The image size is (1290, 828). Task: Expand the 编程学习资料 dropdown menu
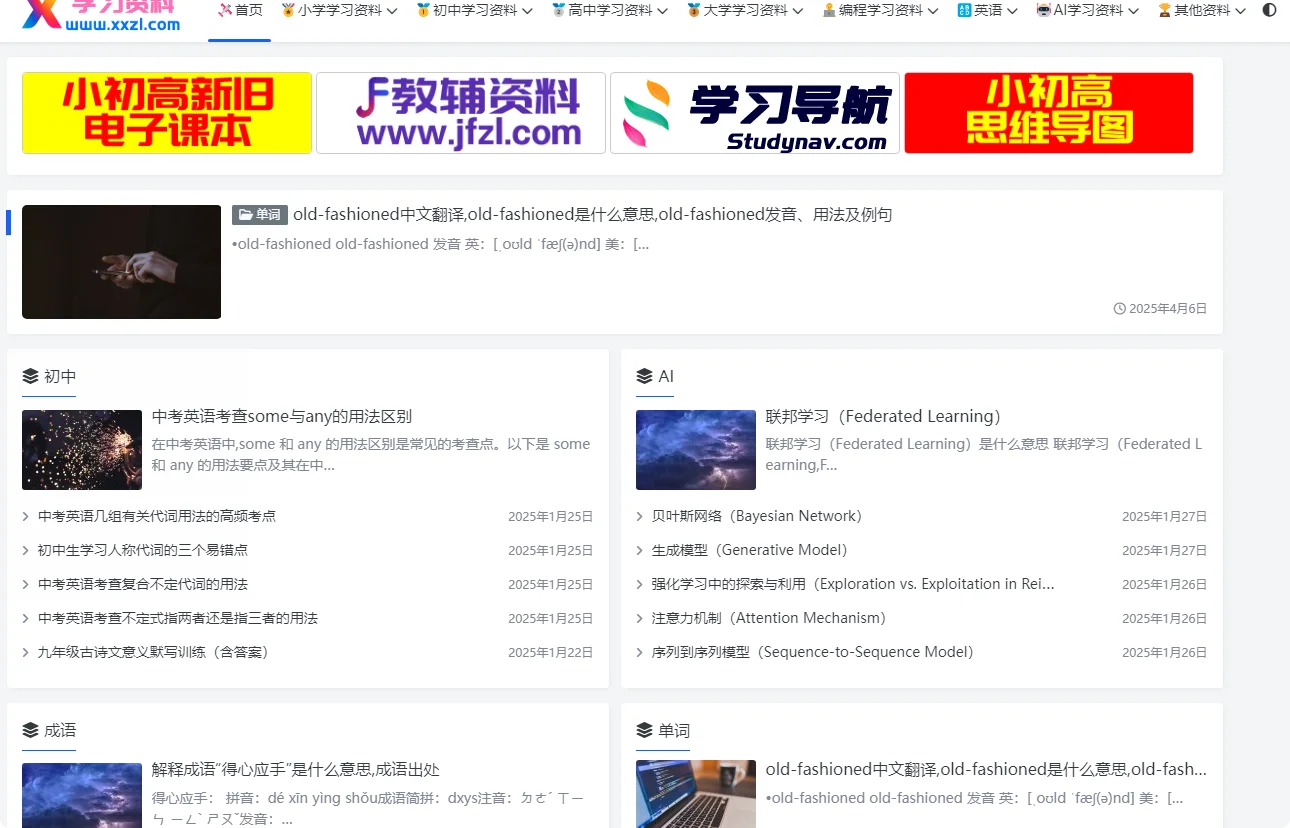point(880,11)
